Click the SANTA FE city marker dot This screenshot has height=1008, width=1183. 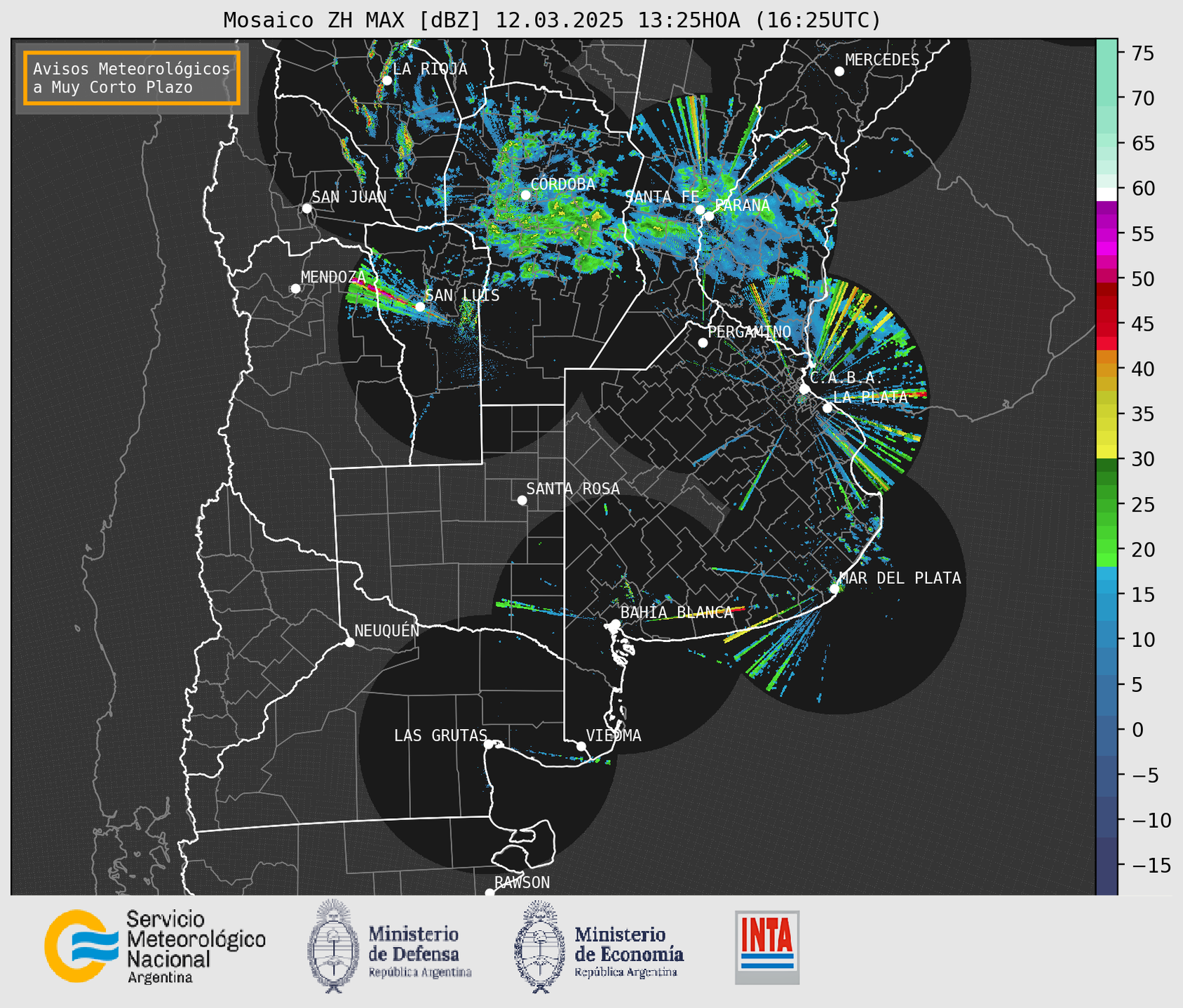pyautogui.click(x=700, y=210)
